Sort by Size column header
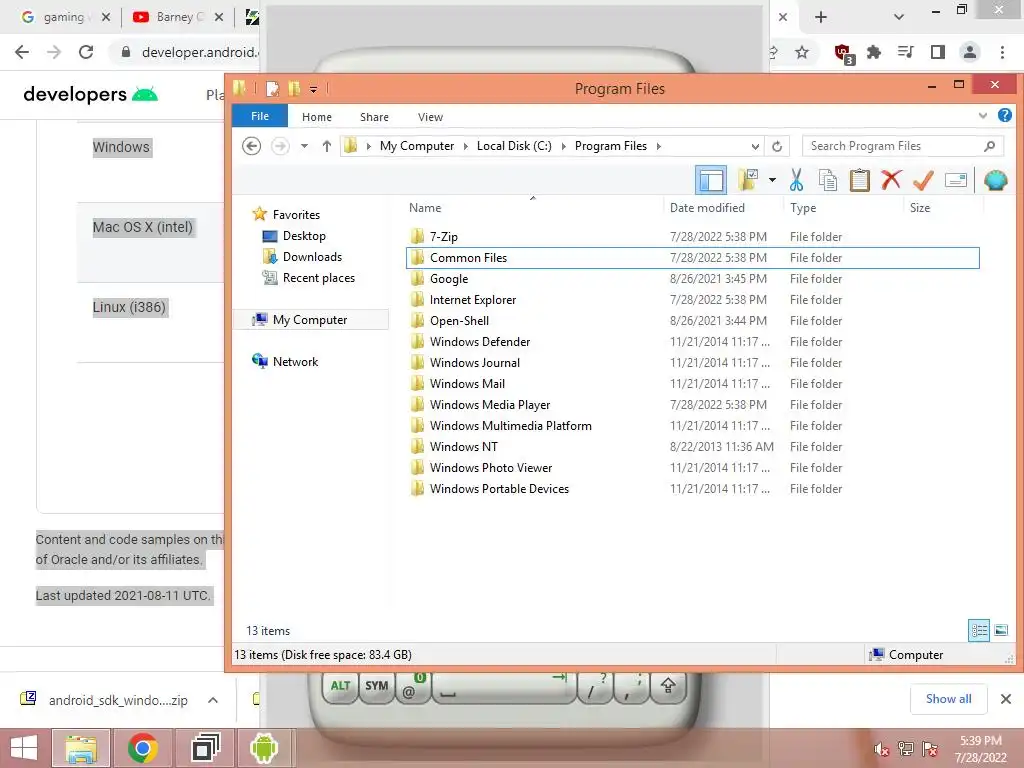 tap(920, 208)
